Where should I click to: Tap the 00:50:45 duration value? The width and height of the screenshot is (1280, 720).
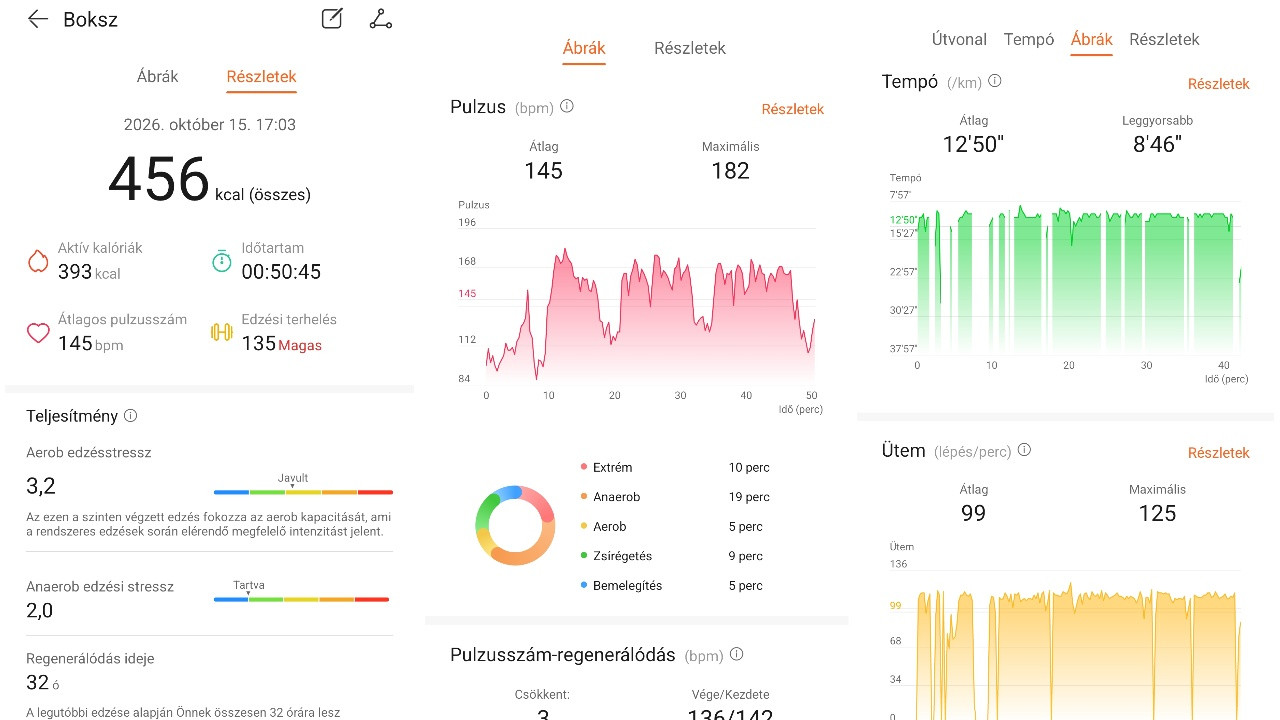point(281,272)
